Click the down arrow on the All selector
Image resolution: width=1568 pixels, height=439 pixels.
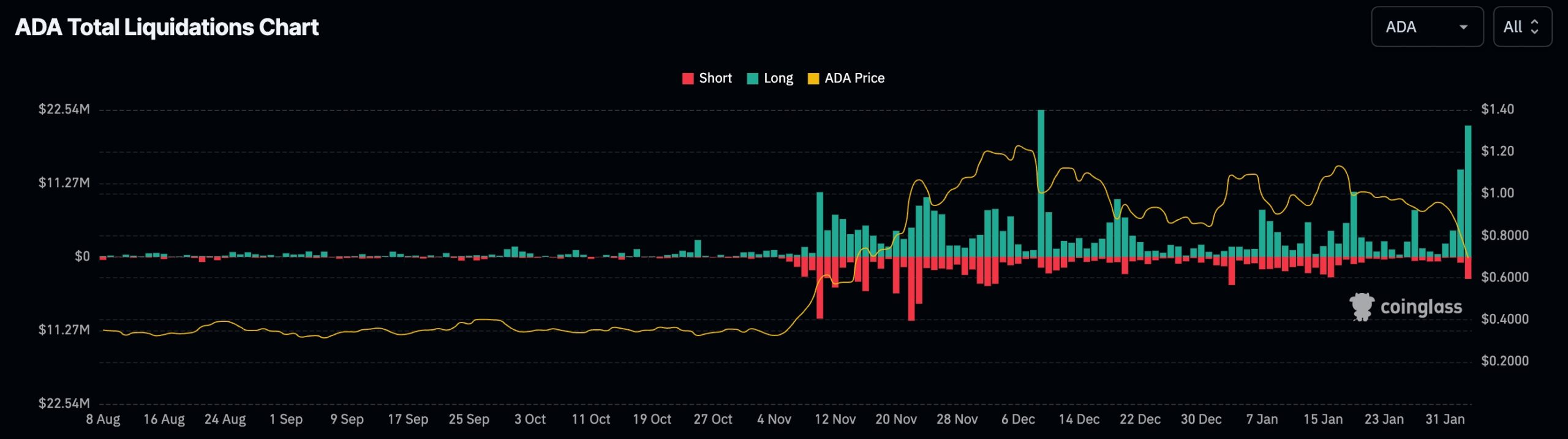(x=1536, y=31)
